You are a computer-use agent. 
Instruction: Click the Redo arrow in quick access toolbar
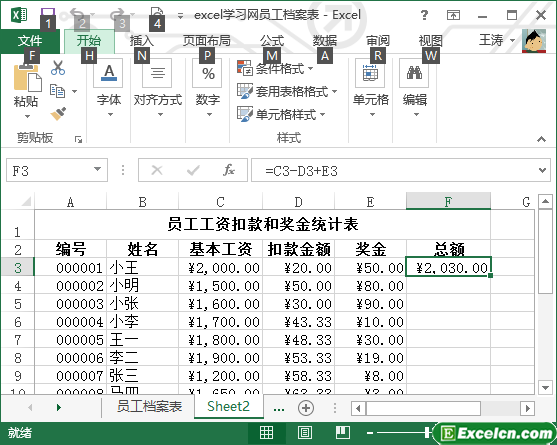[117, 15]
